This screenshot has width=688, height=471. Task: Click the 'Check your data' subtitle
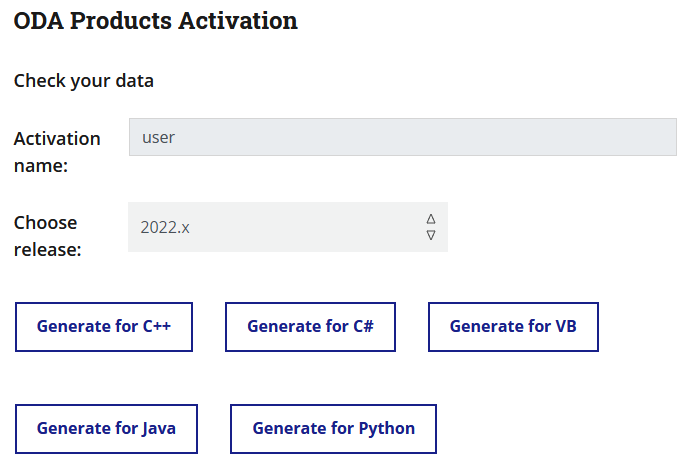[84, 80]
